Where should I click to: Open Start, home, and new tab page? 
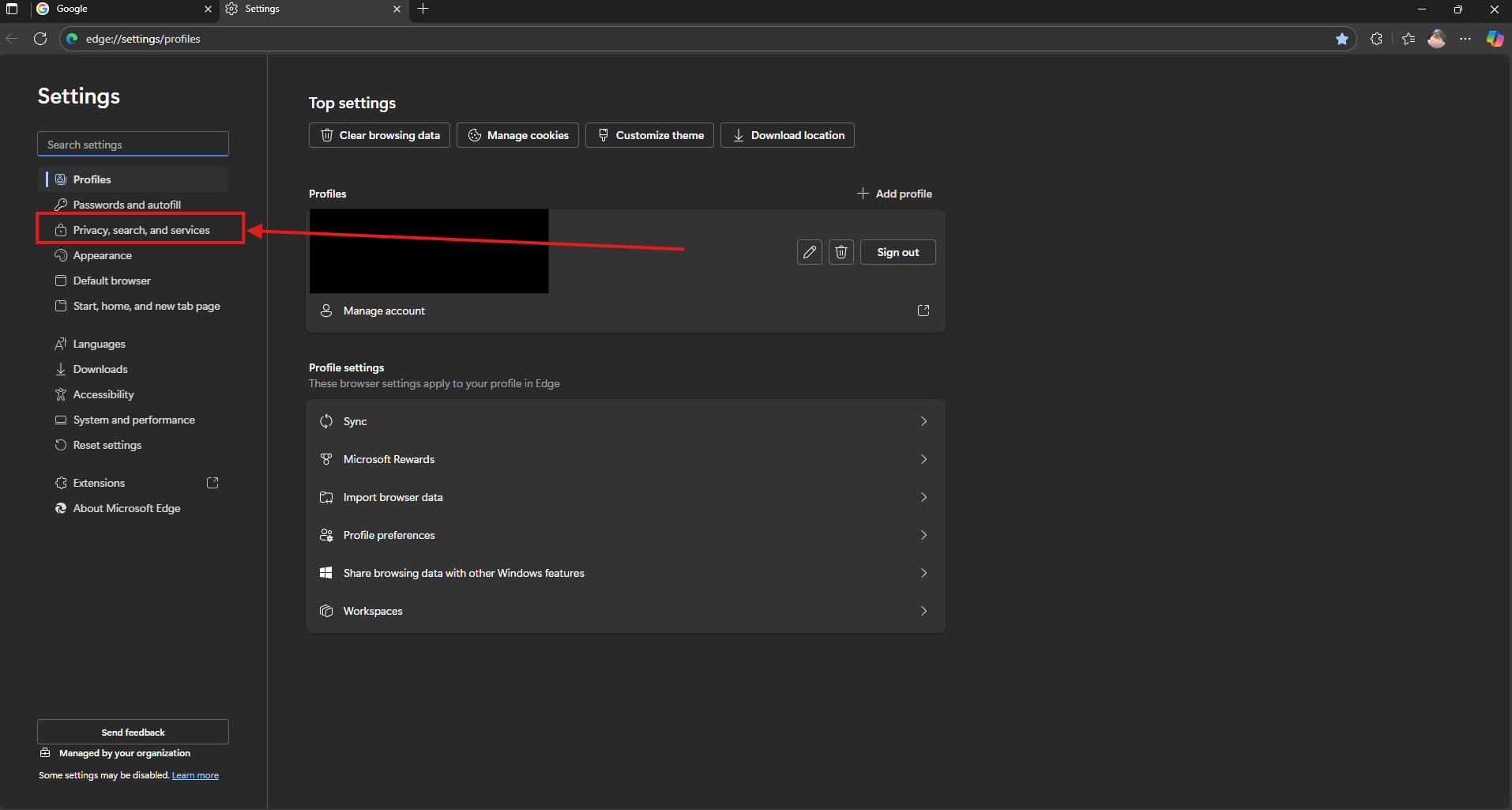[133, 306]
